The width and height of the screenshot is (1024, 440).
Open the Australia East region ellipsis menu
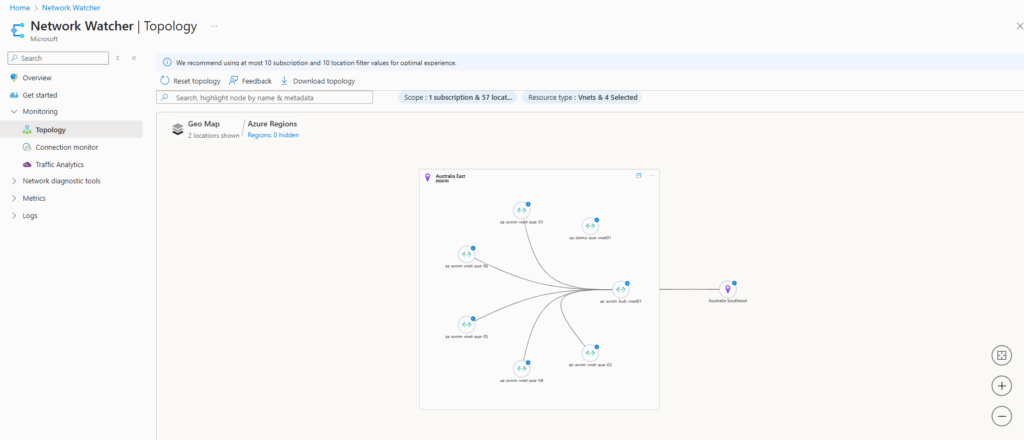coord(651,176)
